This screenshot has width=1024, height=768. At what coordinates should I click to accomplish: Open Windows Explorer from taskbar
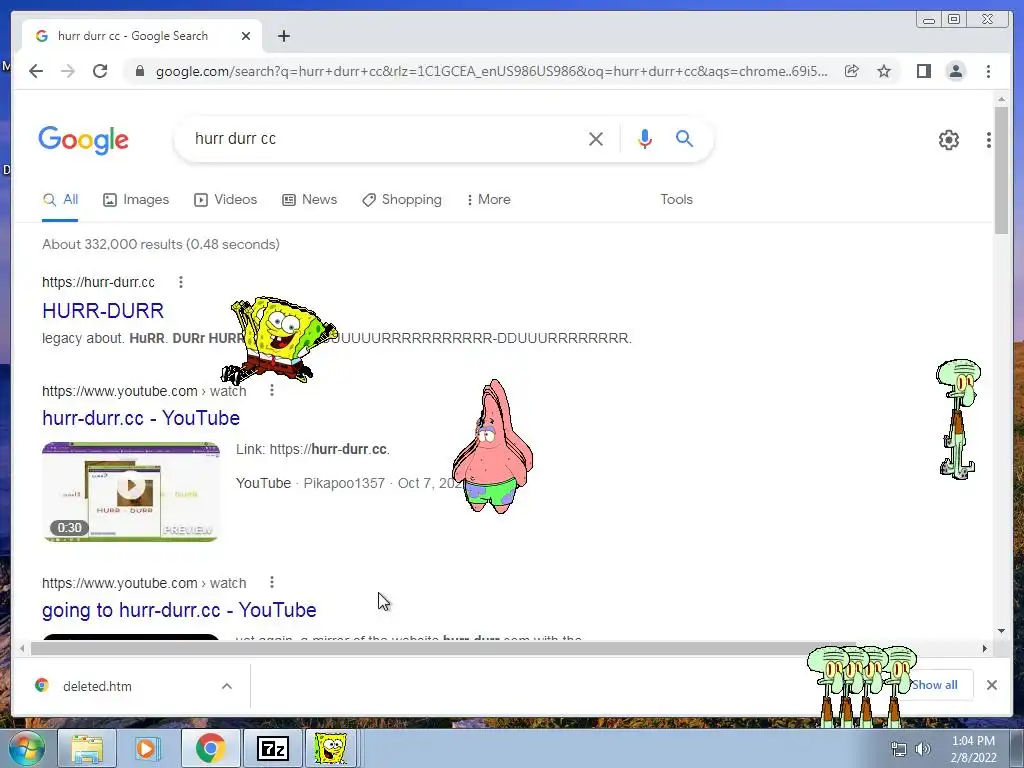coord(87,748)
